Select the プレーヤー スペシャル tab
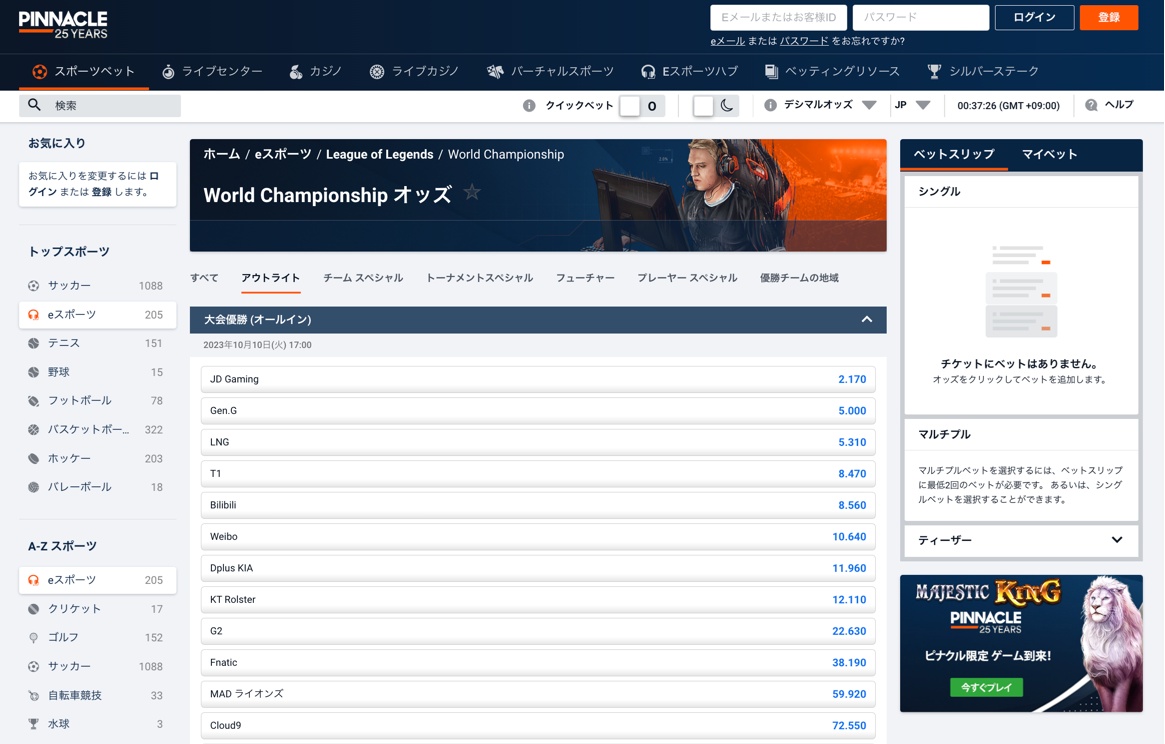The height and width of the screenshot is (744, 1165). click(x=687, y=278)
